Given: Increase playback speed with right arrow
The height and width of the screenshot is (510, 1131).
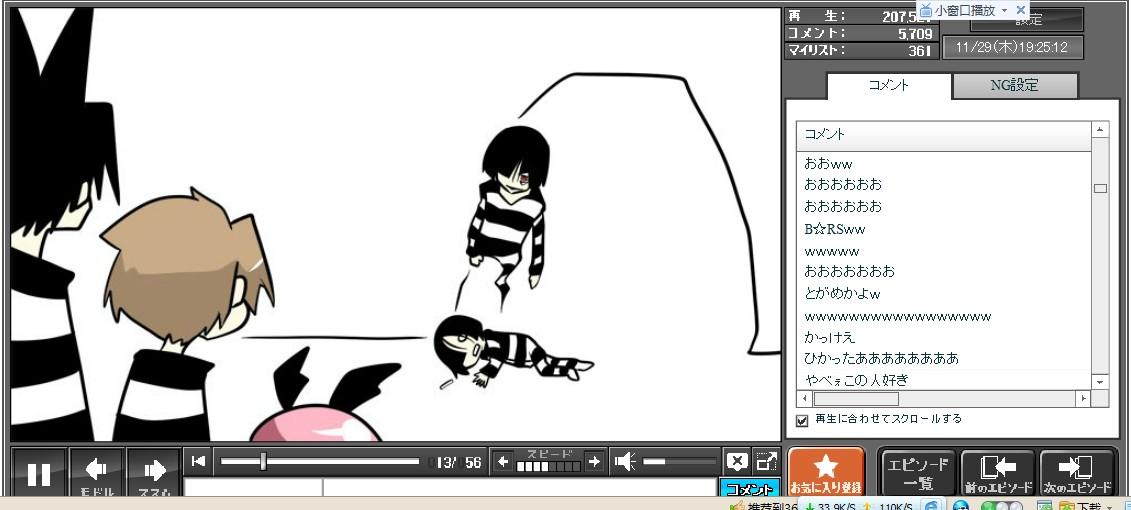Looking at the screenshot, I should 594,461.
